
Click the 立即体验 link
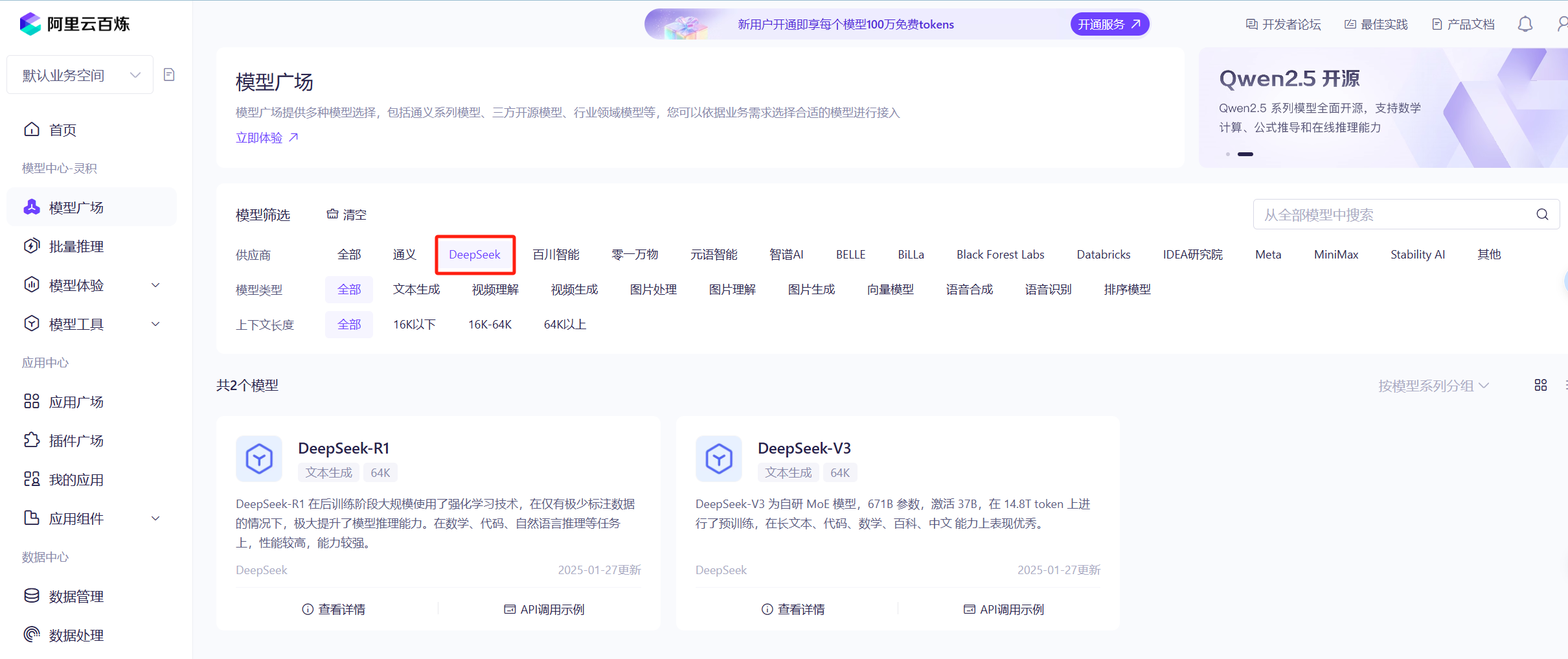(x=267, y=137)
